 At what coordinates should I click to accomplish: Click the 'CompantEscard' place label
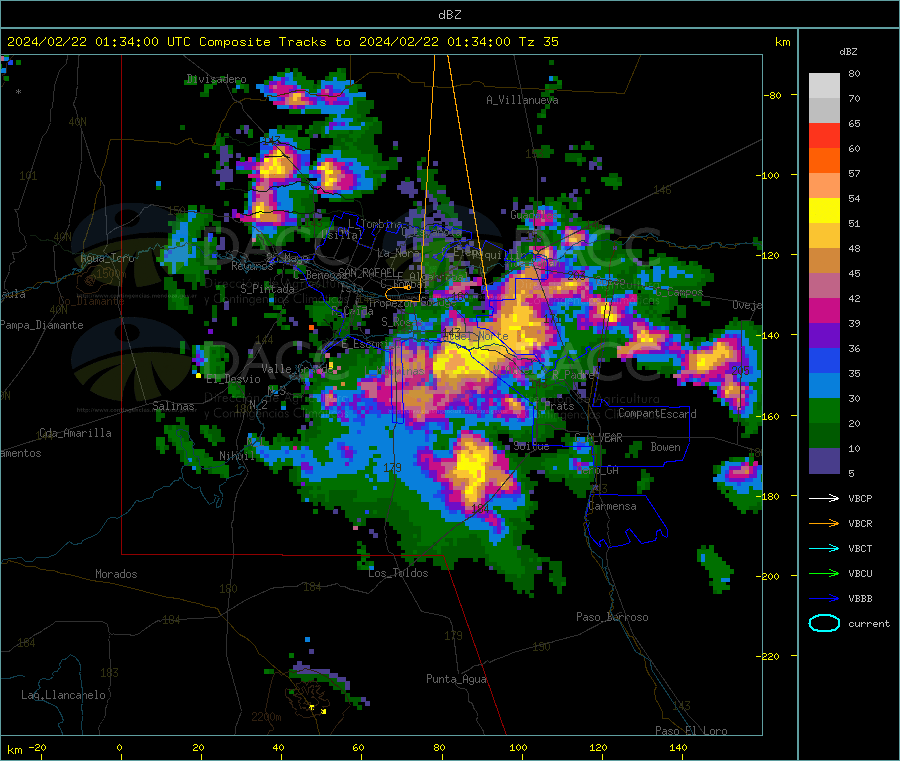[657, 414]
